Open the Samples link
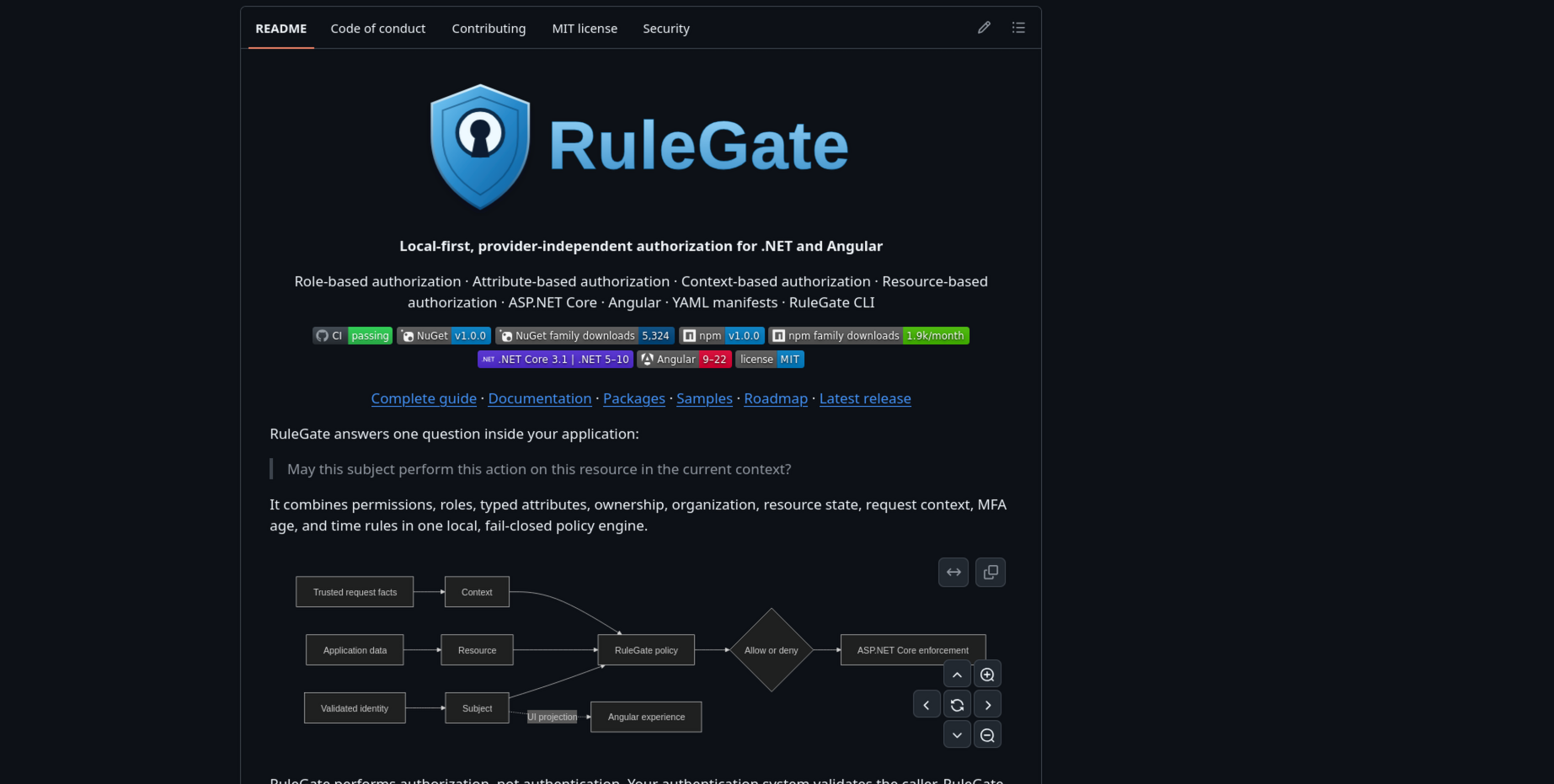The image size is (1554, 784). tap(704, 399)
